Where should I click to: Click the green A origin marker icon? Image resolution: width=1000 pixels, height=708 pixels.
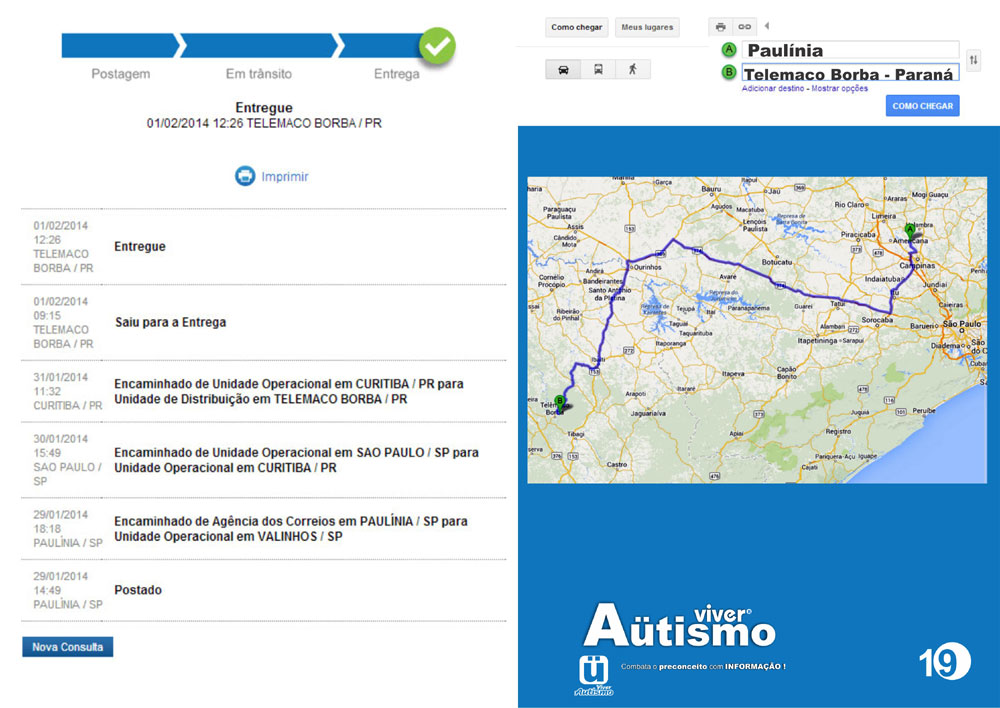tap(729, 49)
